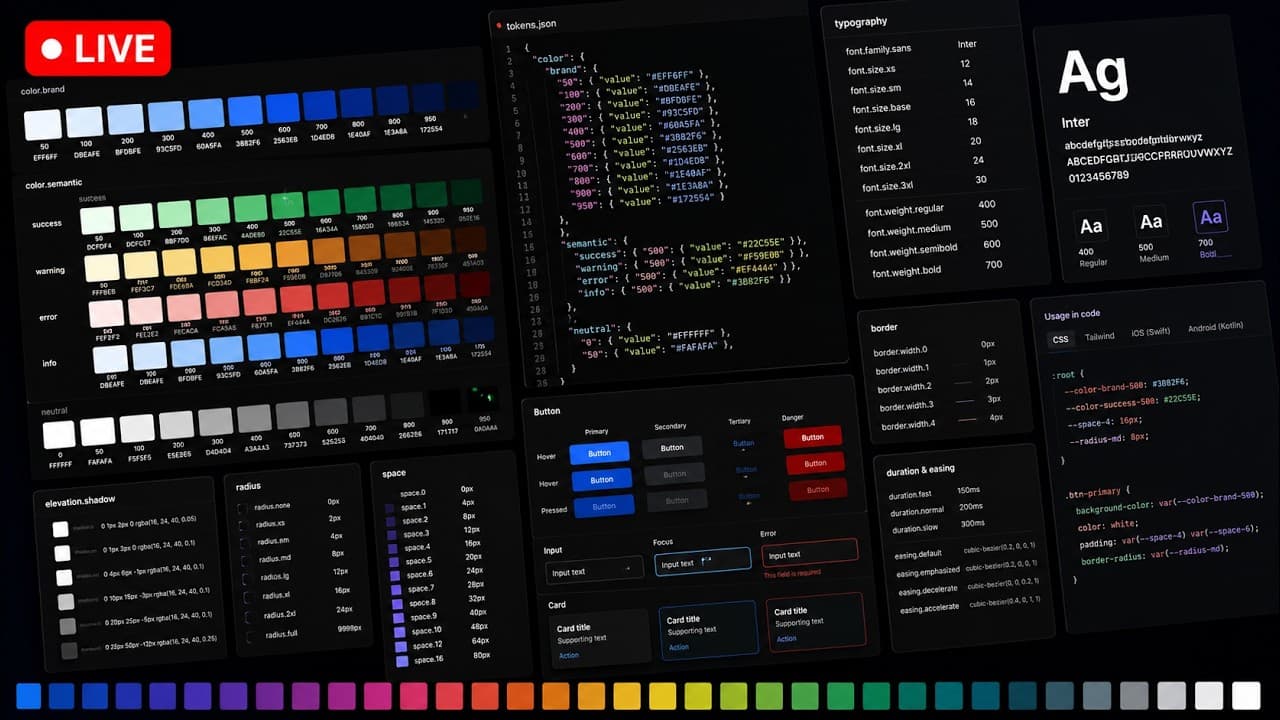Click the Primary blue Button in top row
The image size is (1280, 720).
click(x=599, y=453)
